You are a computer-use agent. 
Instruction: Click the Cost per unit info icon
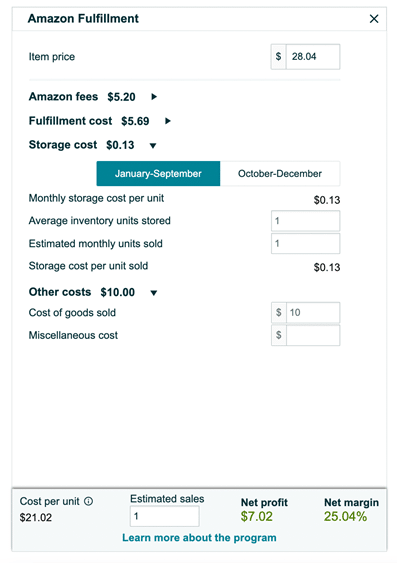click(x=88, y=501)
